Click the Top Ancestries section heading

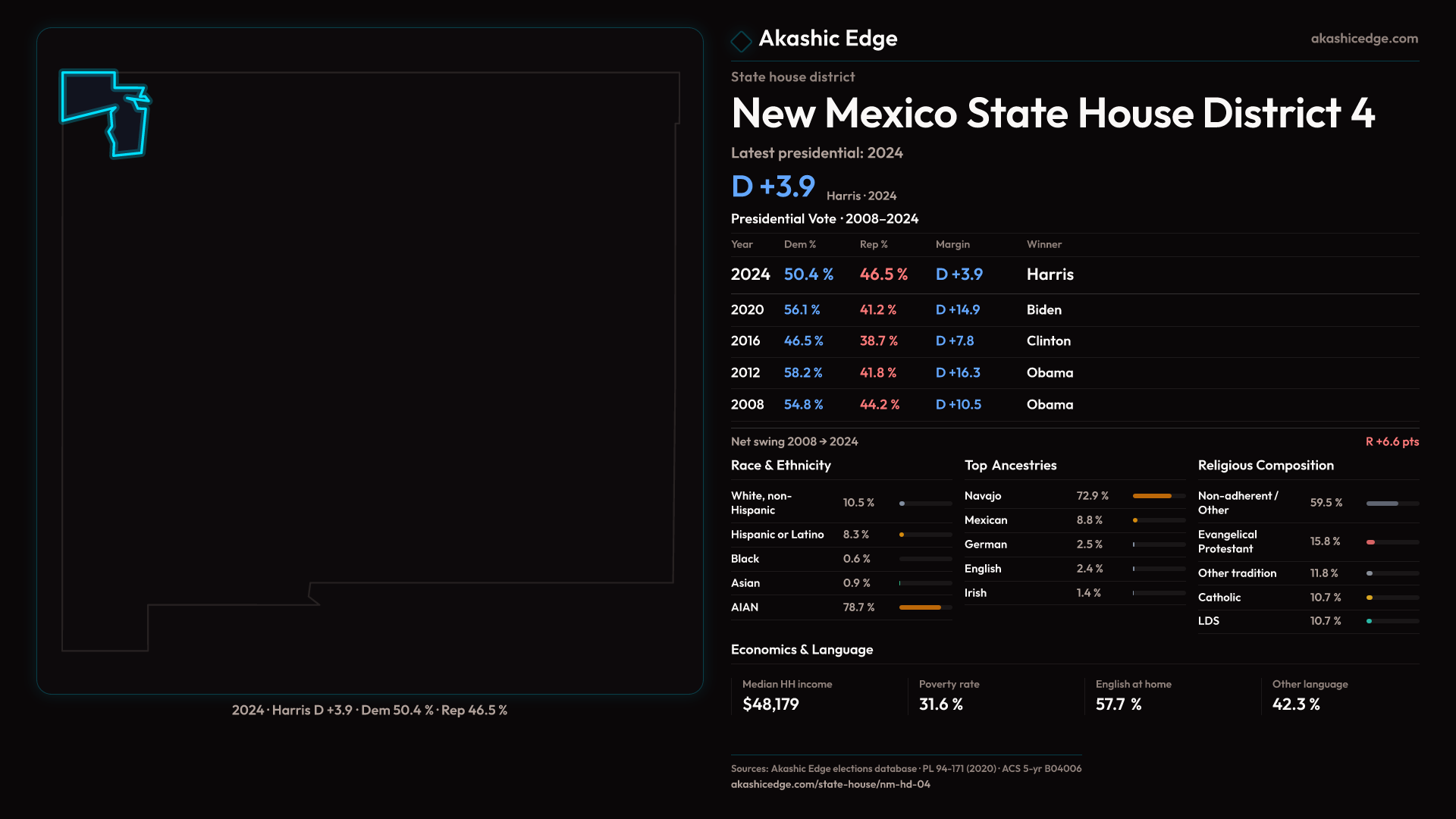1010,466
